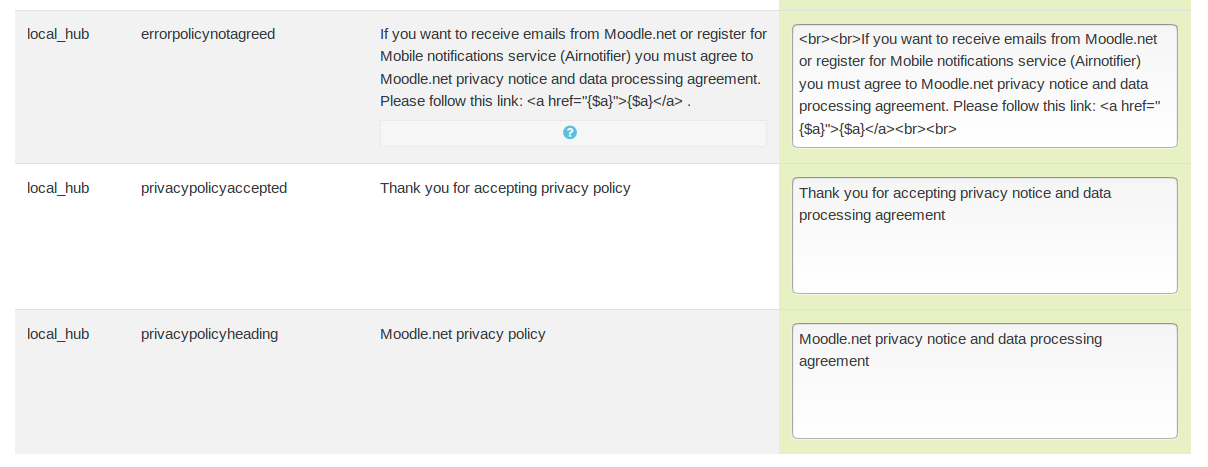Click the privacypolicyheading string identifier
1208x467 pixels.
point(210,334)
